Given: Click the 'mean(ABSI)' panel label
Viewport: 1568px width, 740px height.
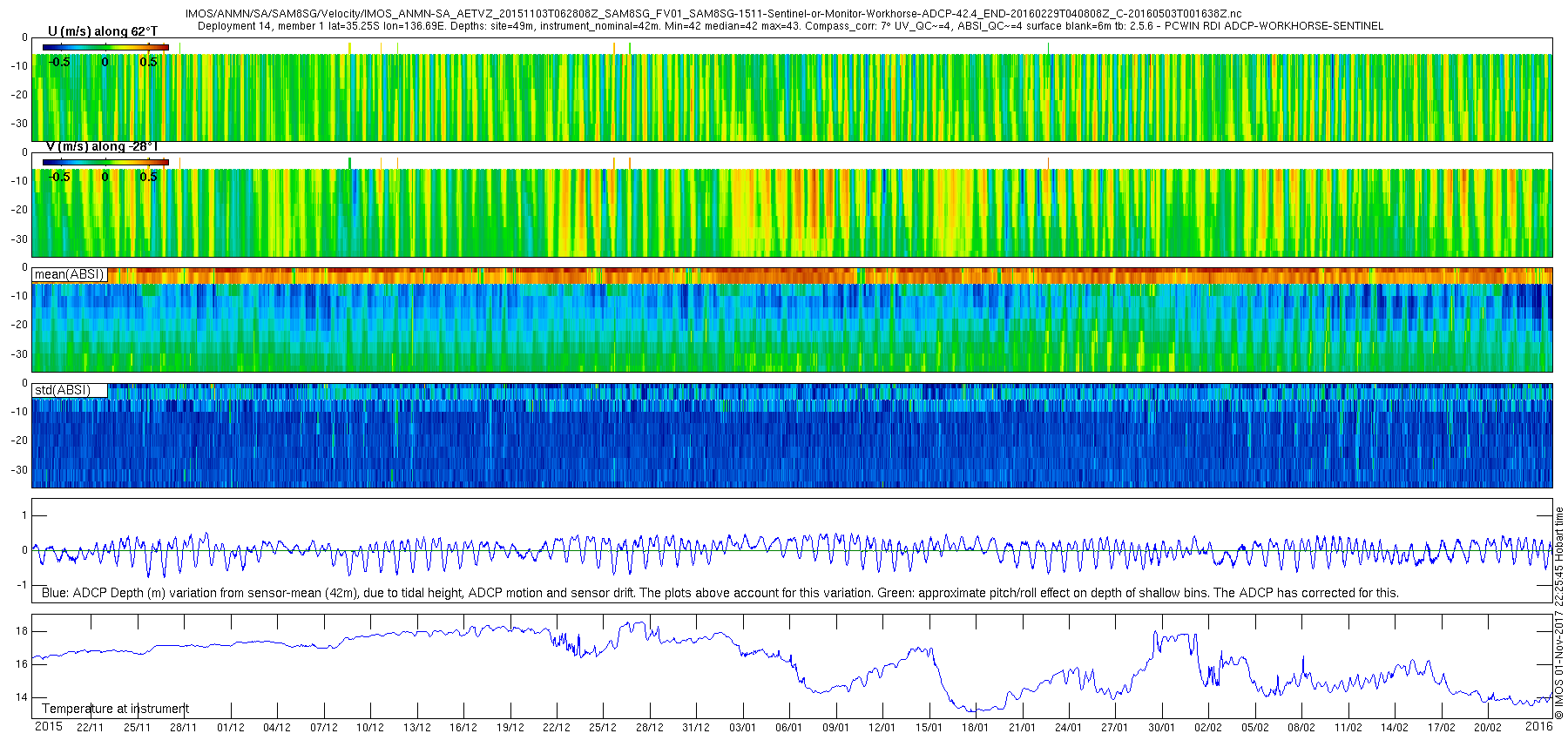Looking at the screenshot, I should tap(69, 274).
